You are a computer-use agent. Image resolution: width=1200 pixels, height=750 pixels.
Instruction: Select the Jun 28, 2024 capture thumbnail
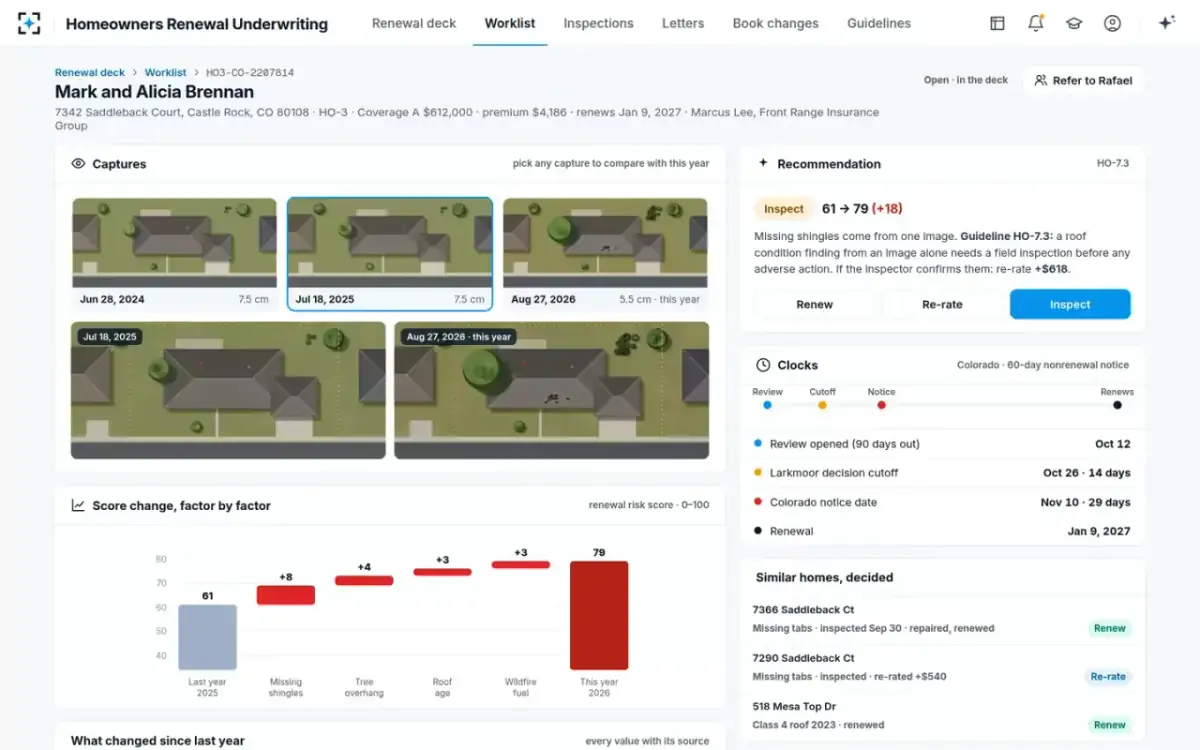pyautogui.click(x=174, y=254)
